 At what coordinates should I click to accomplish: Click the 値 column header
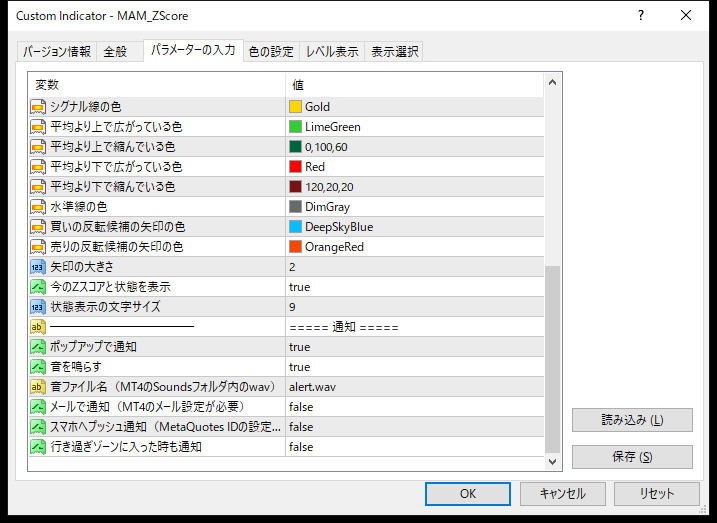[x=415, y=85]
